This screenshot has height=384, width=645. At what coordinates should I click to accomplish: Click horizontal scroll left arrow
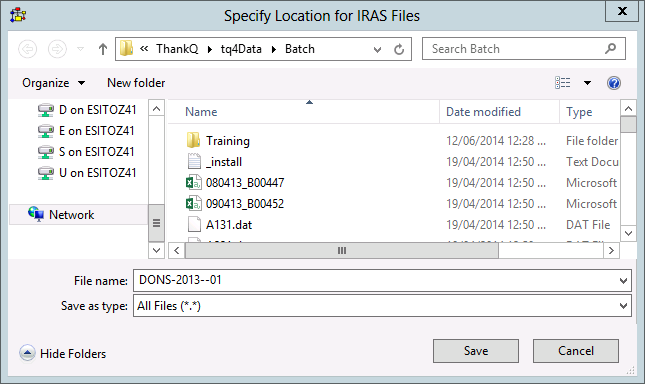pyautogui.click(x=177, y=250)
